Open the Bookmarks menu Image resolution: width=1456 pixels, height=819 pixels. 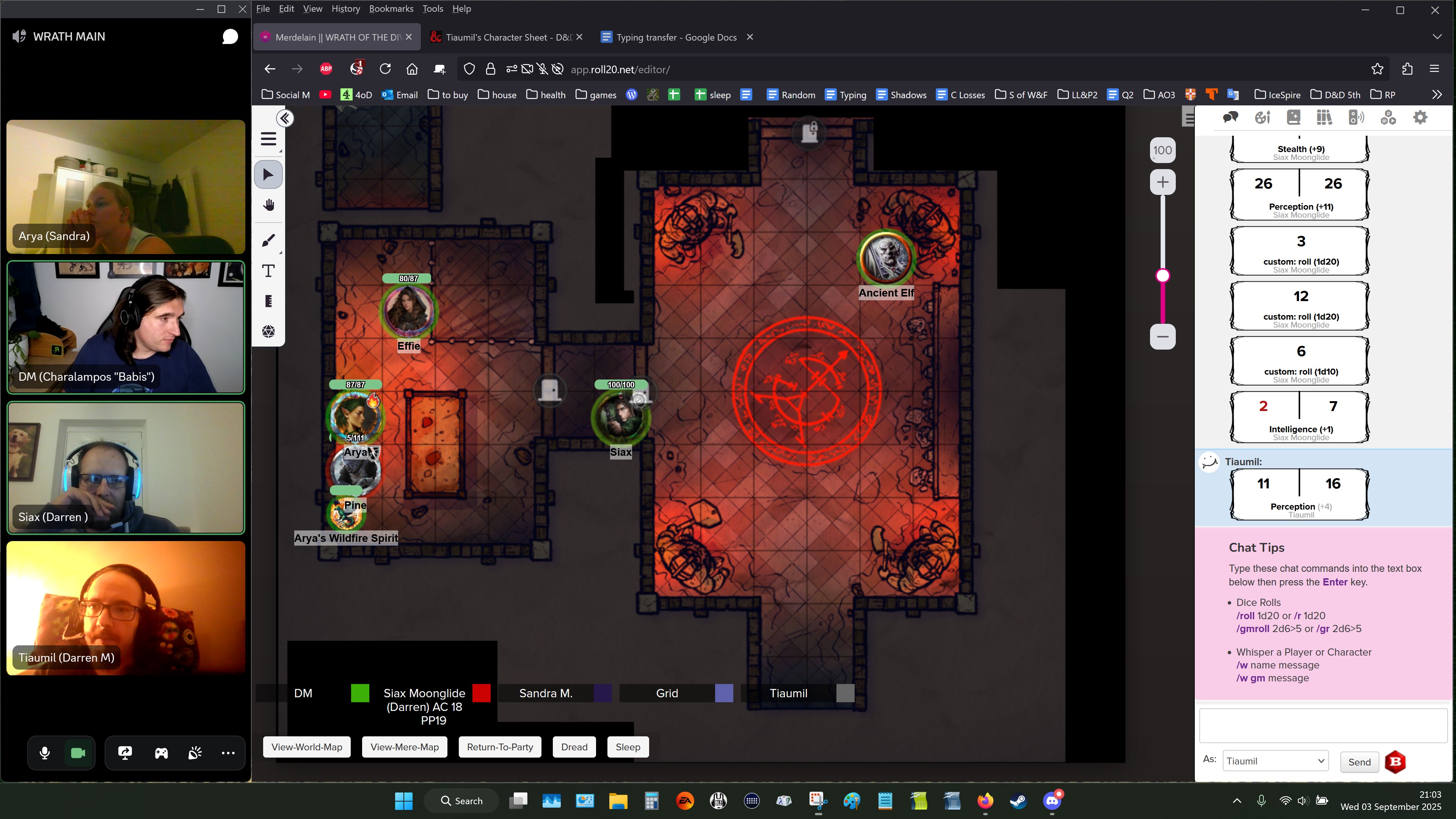click(391, 8)
